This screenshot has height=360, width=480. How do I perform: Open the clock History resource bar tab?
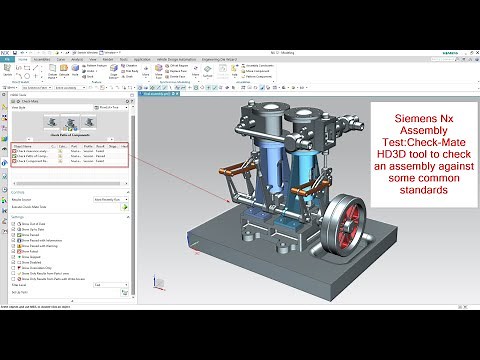(4, 190)
